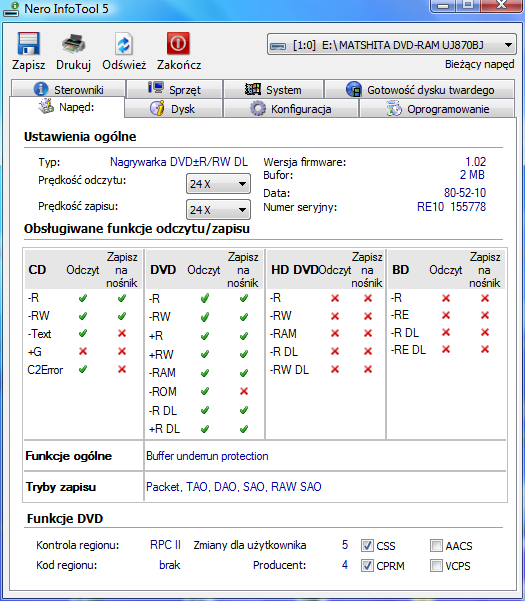The height and width of the screenshot is (601, 525).
Task: Switch to the System tab
Action: coord(273,89)
